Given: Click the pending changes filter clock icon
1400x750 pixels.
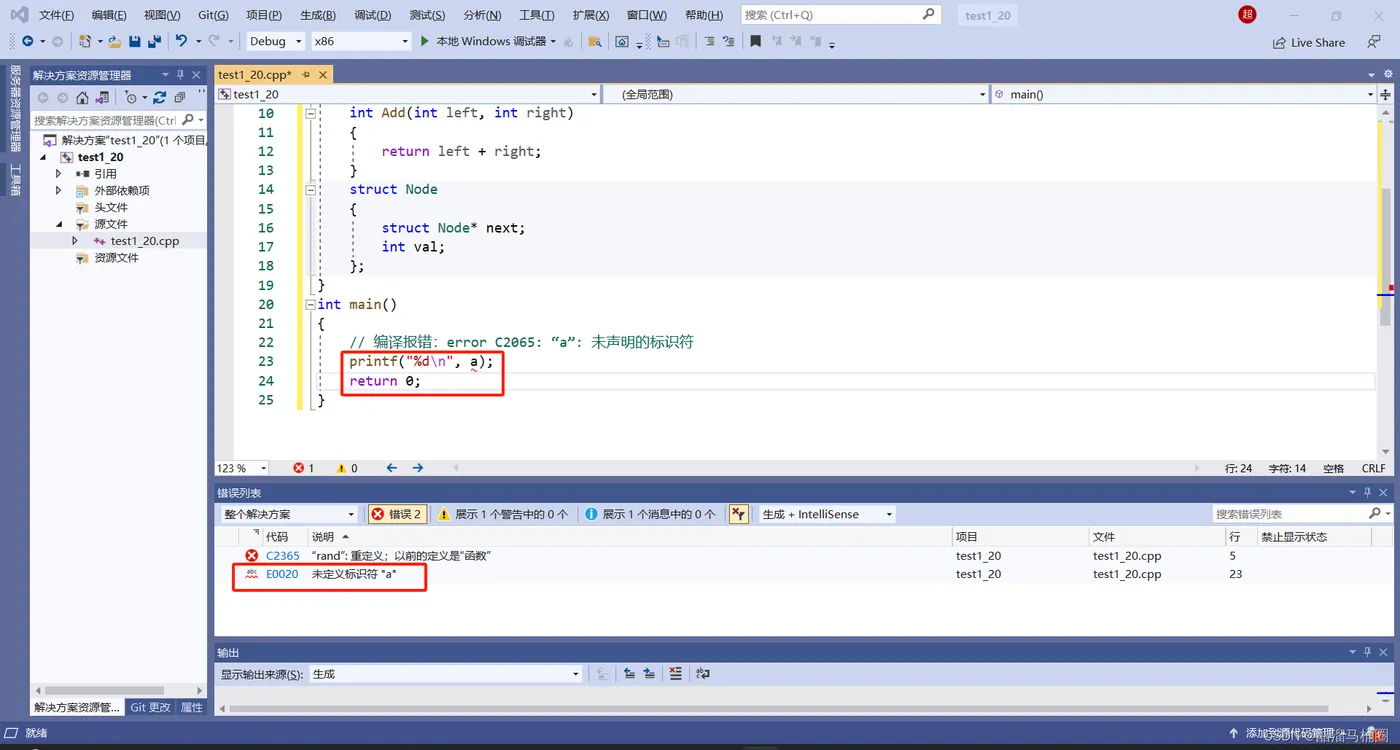Looking at the screenshot, I should click(131, 97).
